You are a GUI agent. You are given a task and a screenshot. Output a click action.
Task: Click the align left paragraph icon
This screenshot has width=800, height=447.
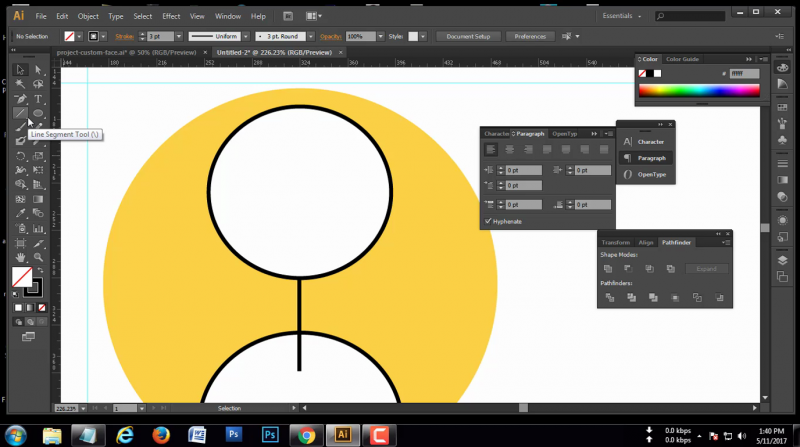click(491, 149)
